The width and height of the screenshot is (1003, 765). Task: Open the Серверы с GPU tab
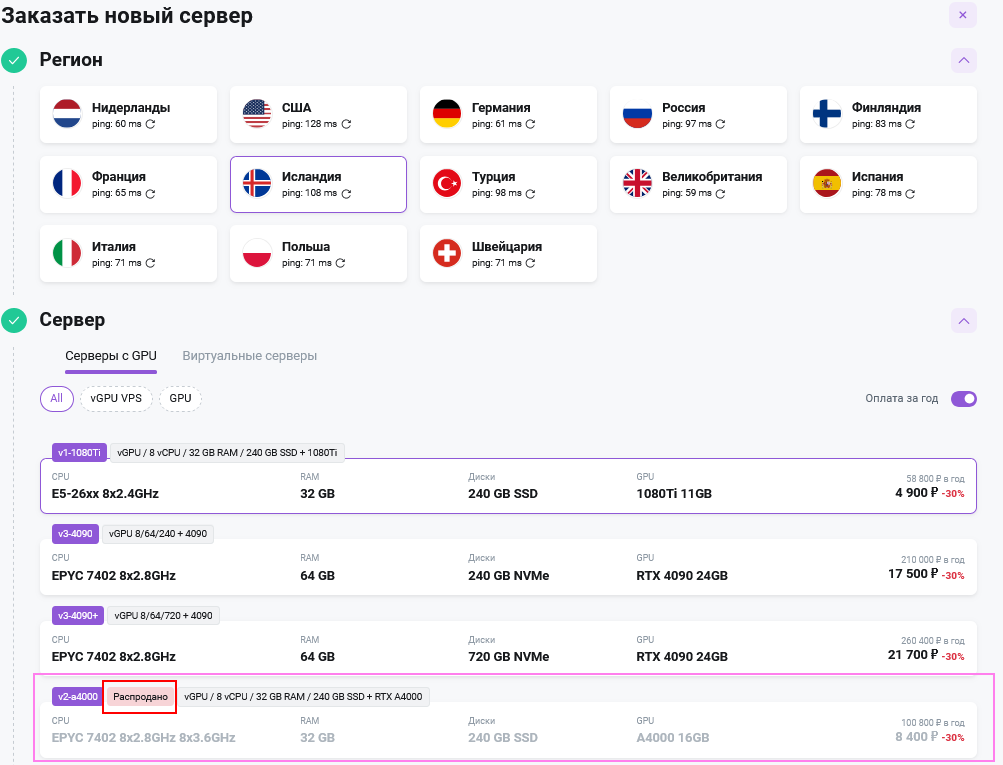click(x=111, y=356)
